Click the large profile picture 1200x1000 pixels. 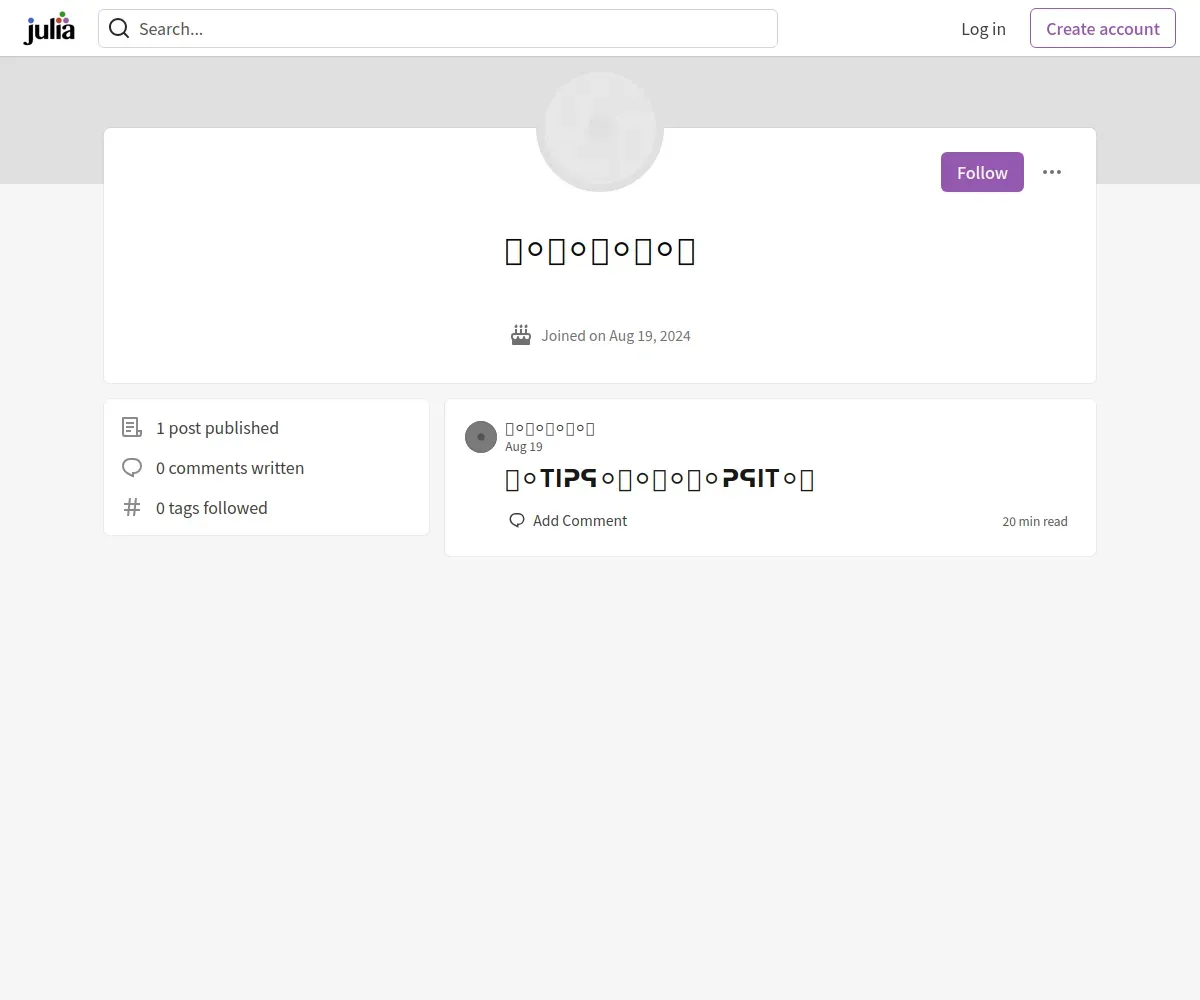(600, 132)
